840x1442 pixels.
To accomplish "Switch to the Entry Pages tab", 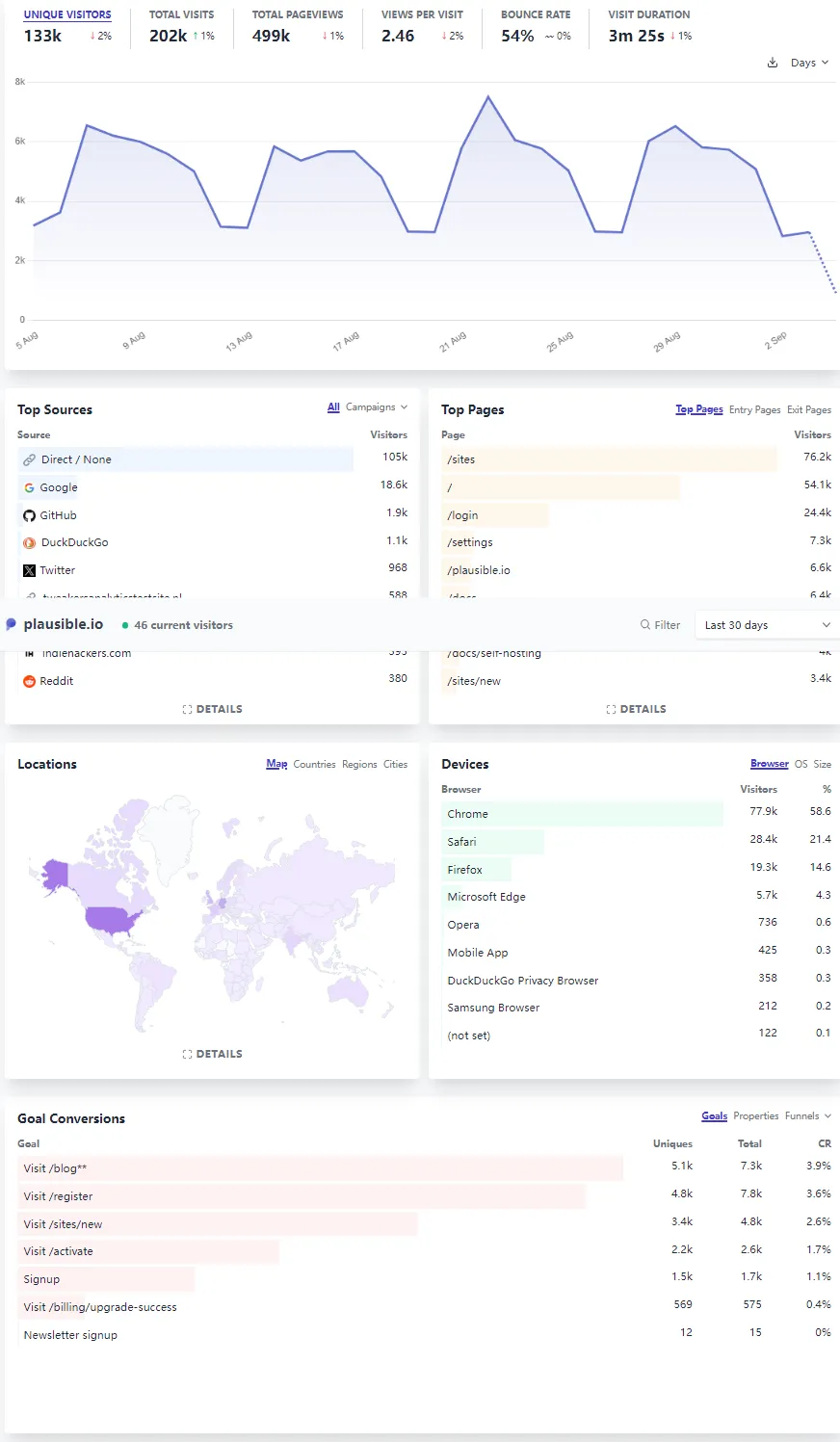I will 754,409.
